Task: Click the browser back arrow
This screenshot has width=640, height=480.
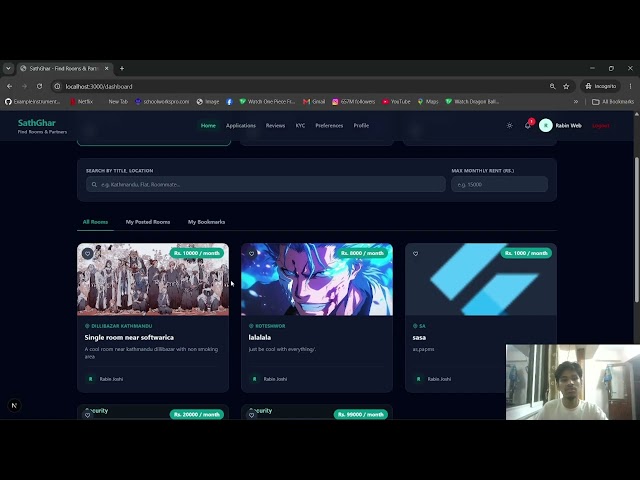Action: click(x=9, y=86)
